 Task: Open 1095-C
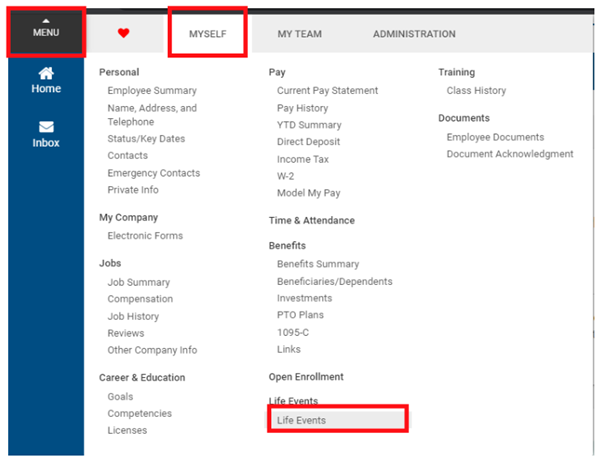[x=293, y=332]
